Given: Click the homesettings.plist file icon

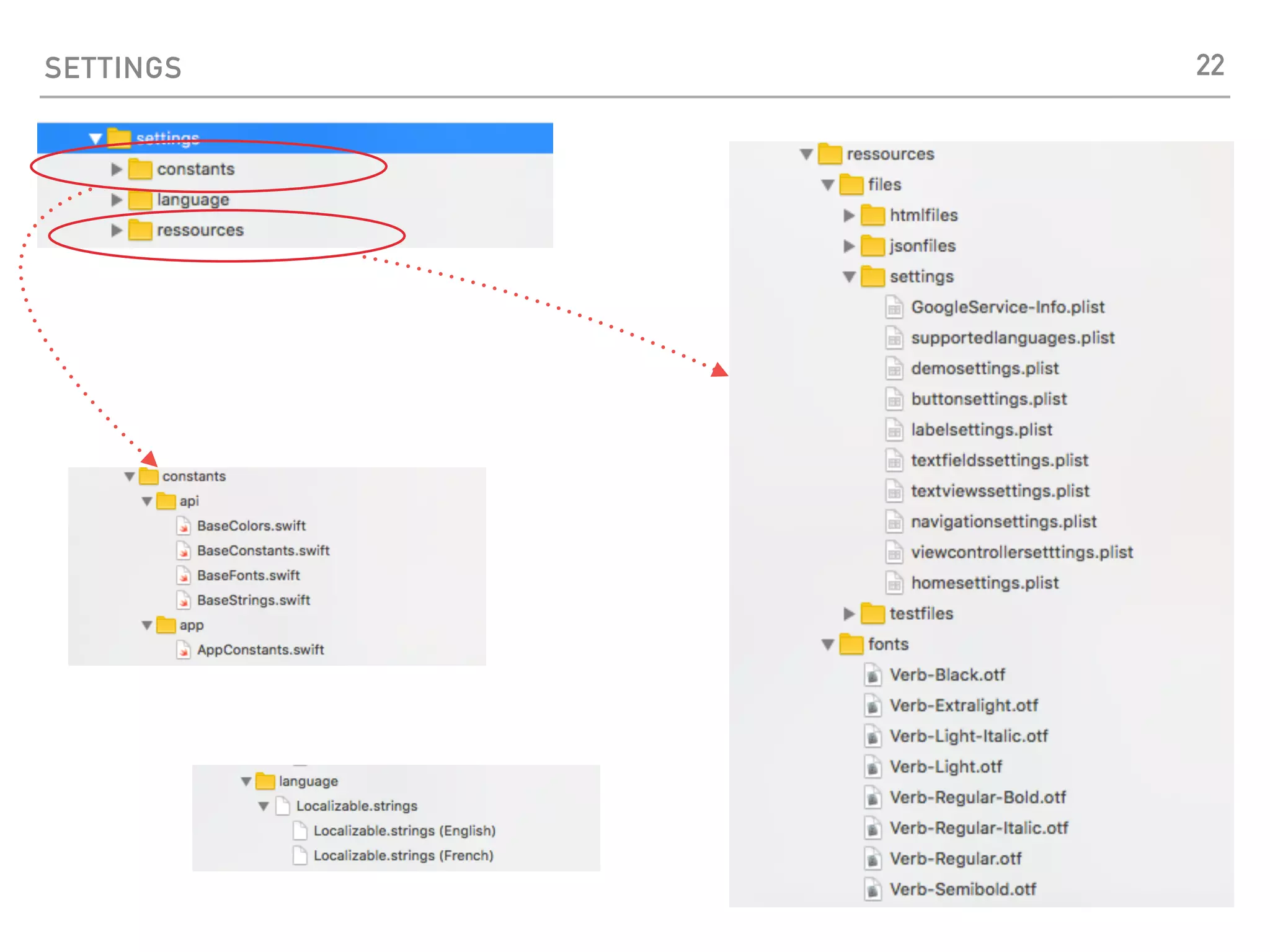Looking at the screenshot, I should click(894, 583).
